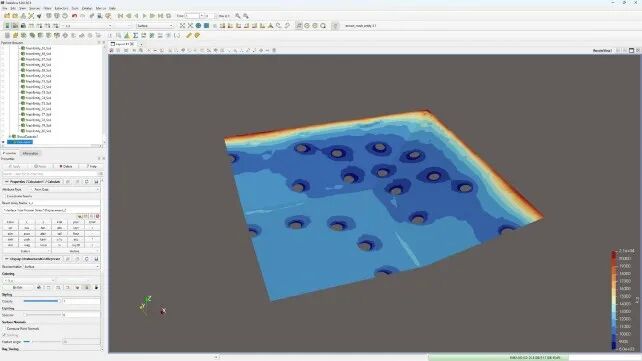Image resolution: width=642 pixels, height=361 pixels.
Task: Expand the GroupDatasets1 tree node
Action: pos(10,136)
